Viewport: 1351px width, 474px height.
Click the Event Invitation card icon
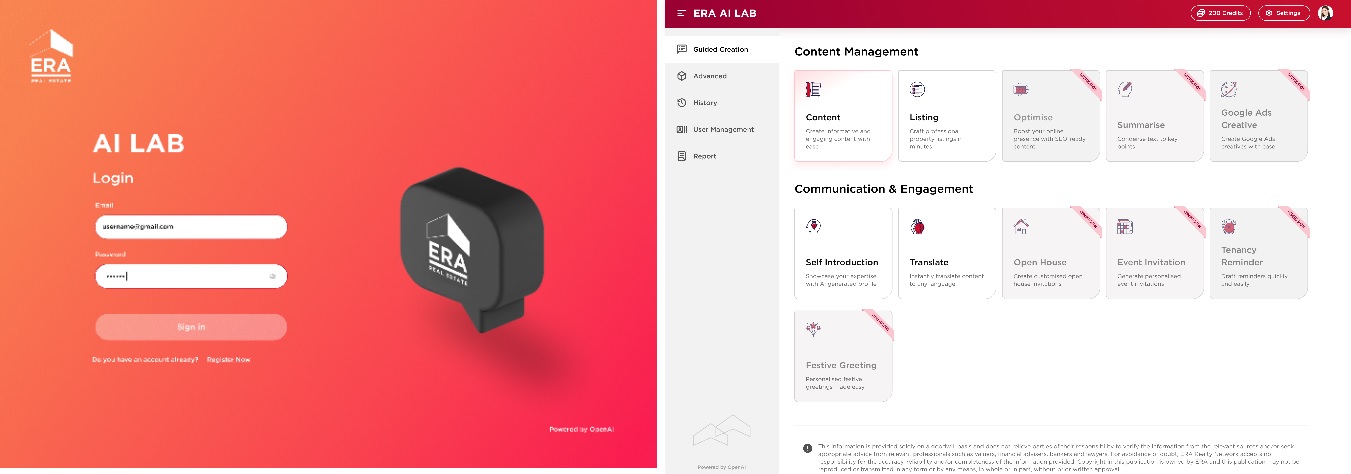(x=1125, y=226)
